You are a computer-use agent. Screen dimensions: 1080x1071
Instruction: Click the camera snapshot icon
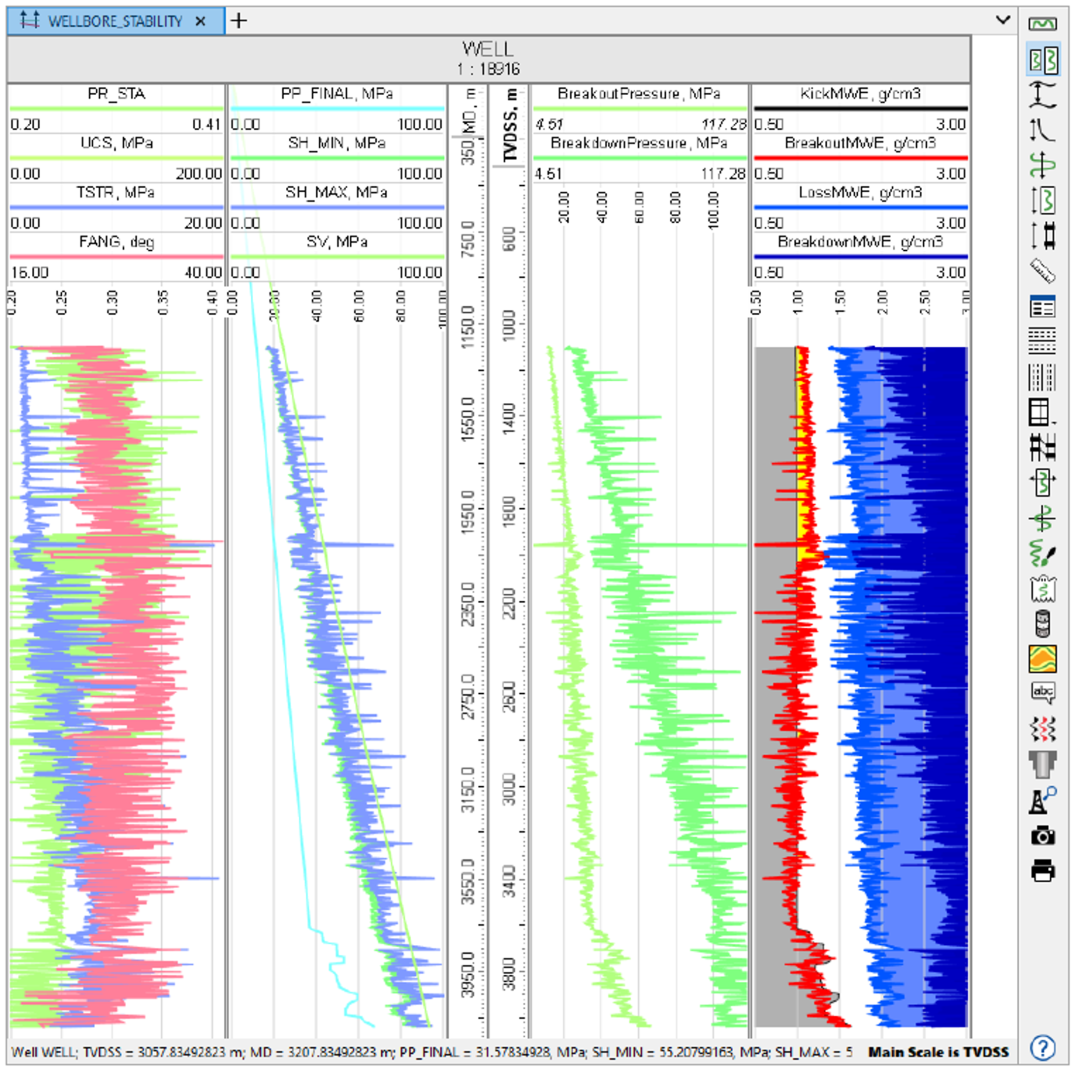click(x=1042, y=835)
